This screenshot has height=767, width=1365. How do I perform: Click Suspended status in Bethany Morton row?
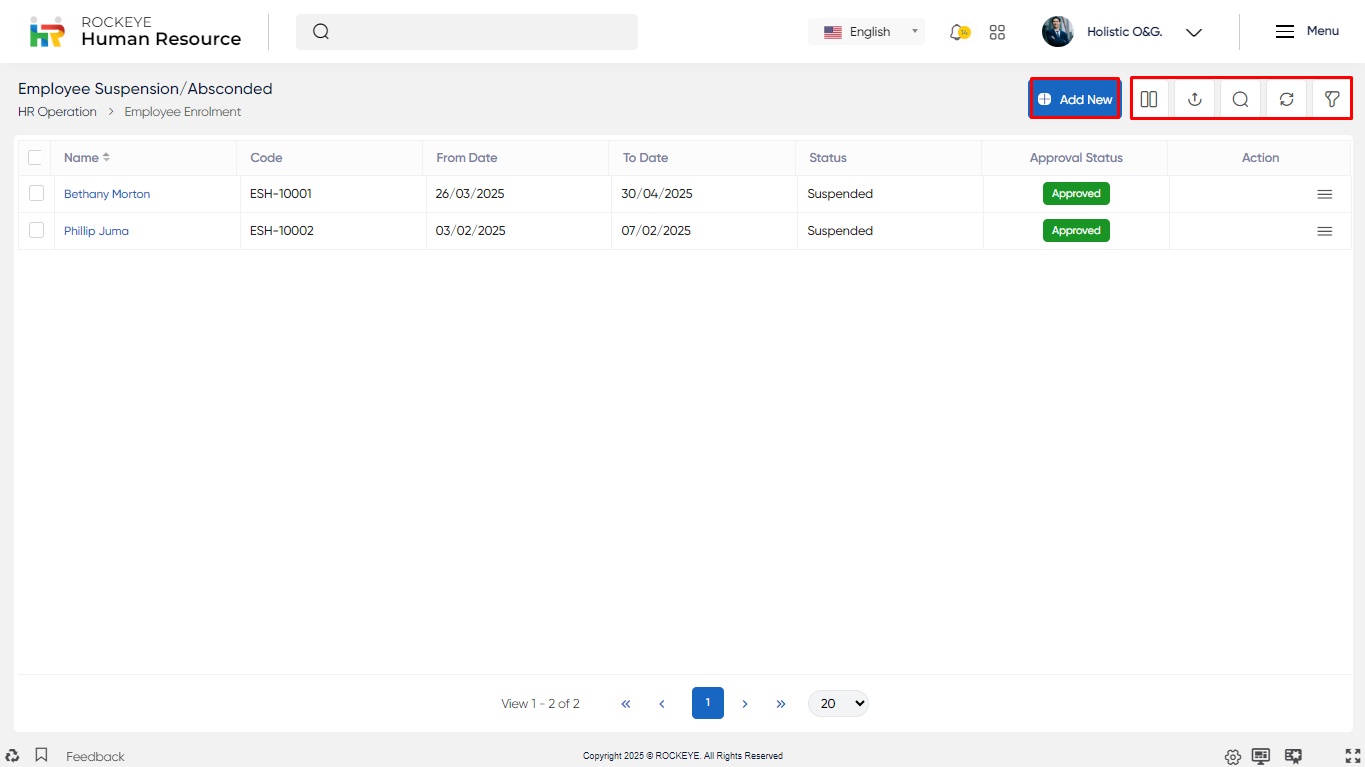[840, 194]
